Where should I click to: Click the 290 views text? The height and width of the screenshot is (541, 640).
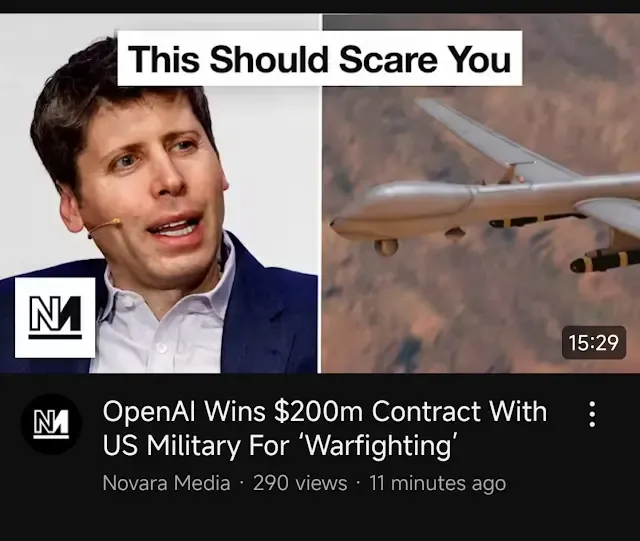pyautogui.click(x=300, y=483)
